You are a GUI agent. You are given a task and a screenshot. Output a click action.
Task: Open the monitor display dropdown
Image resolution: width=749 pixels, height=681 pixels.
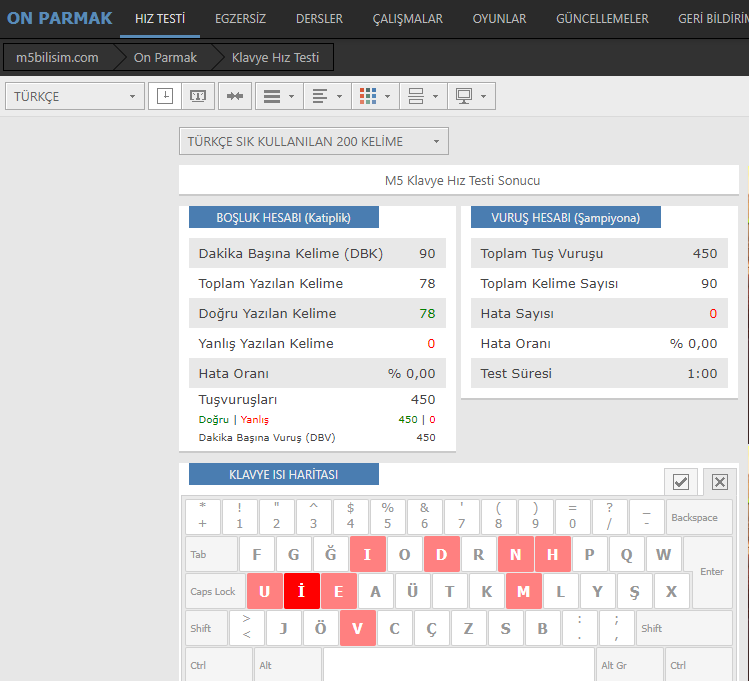tap(471, 96)
